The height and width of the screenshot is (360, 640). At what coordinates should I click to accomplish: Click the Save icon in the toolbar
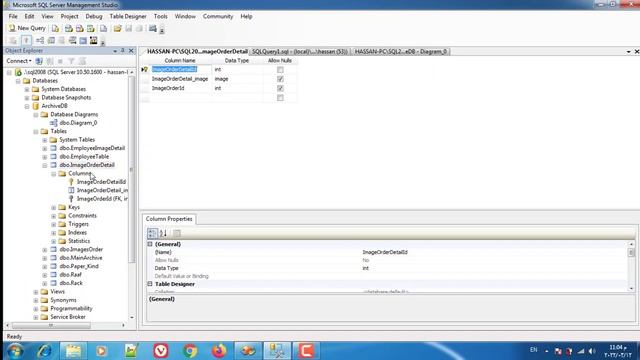(129, 28)
